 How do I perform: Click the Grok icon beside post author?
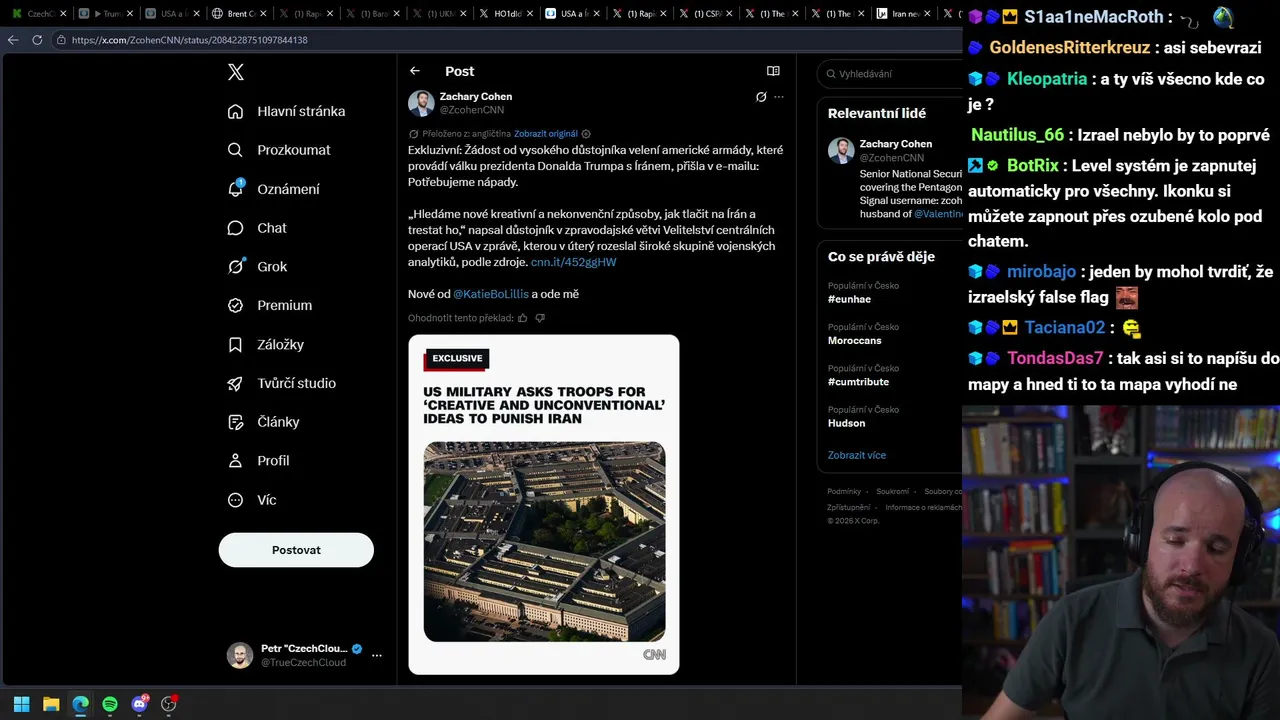[761, 97]
